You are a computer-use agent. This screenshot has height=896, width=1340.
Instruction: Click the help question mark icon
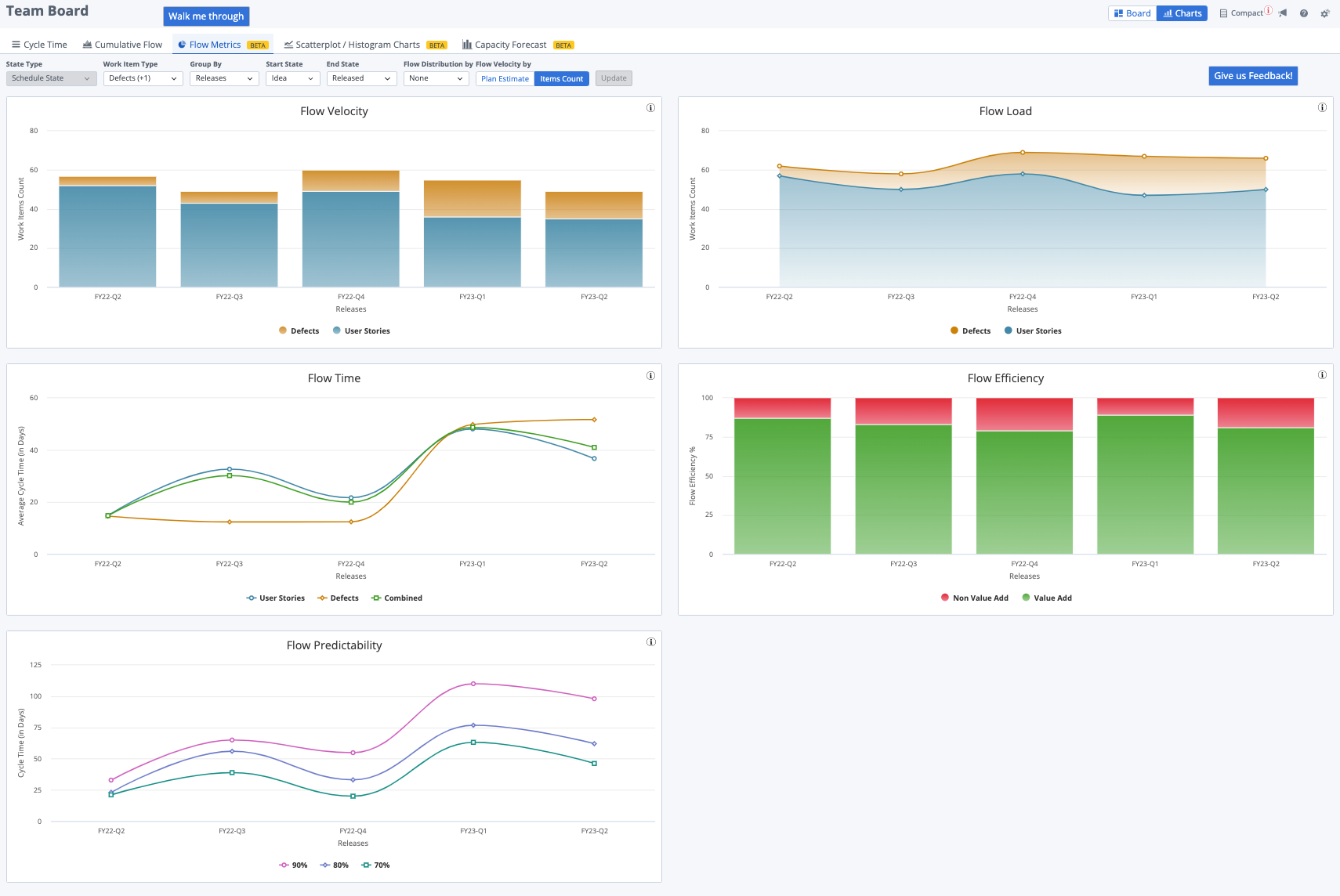[x=1303, y=13]
